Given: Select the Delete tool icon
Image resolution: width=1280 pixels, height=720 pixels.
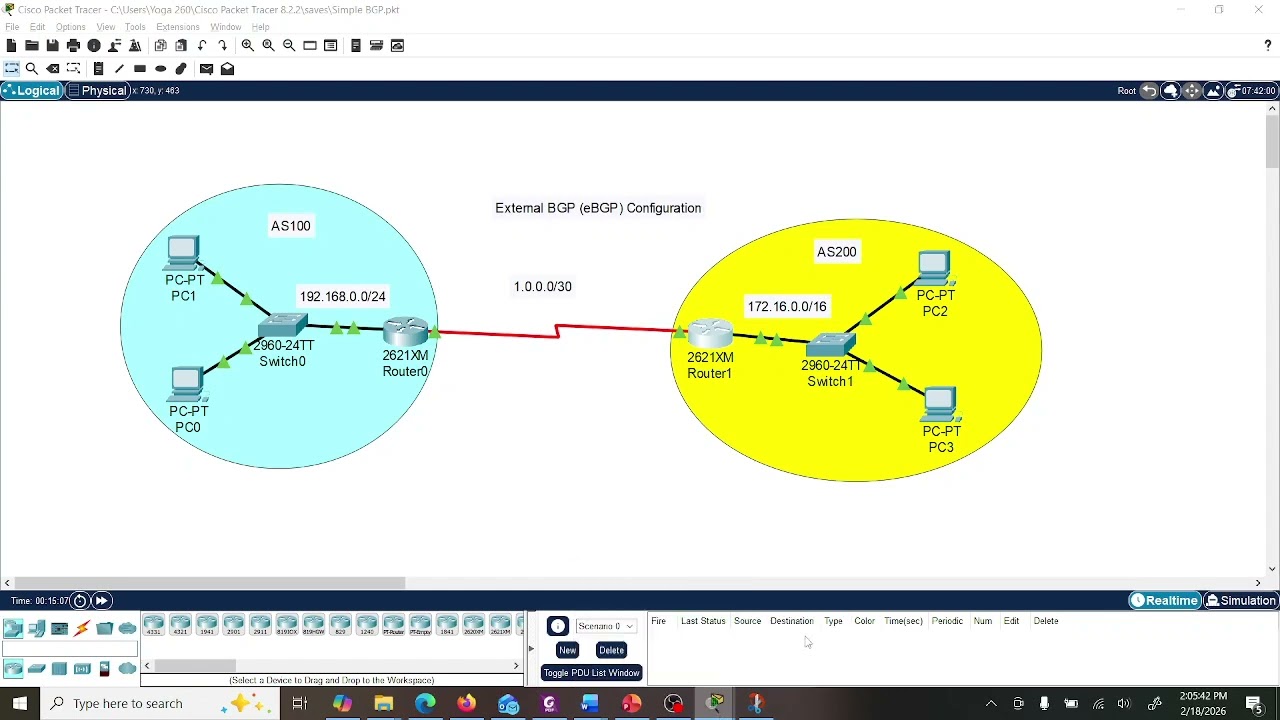Looking at the screenshot, I should point(53,69).
